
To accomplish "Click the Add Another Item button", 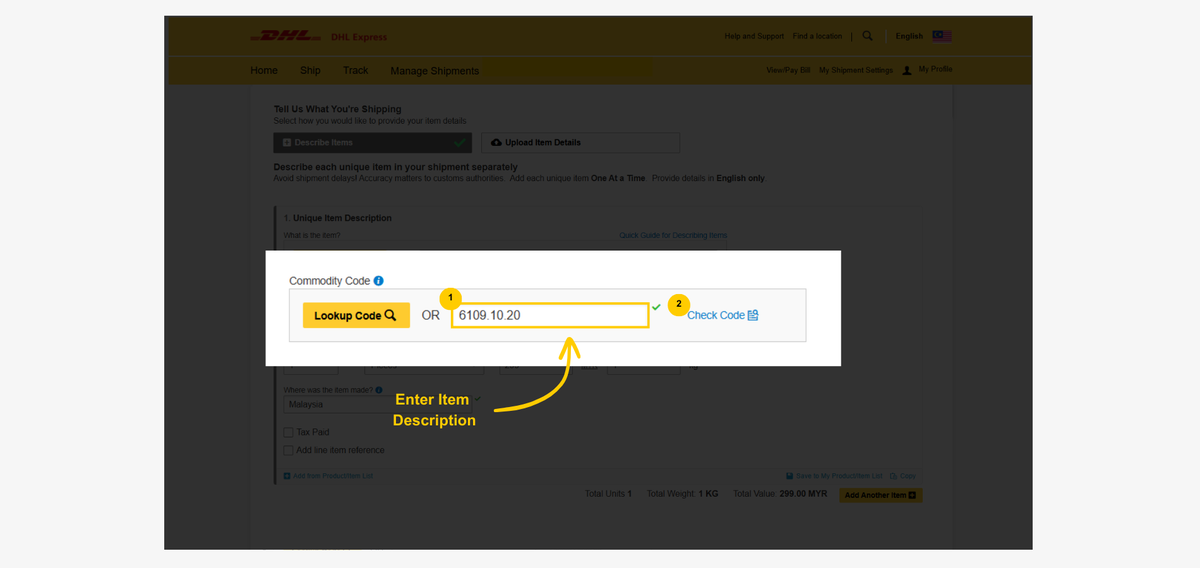I will tap(881, 495).
